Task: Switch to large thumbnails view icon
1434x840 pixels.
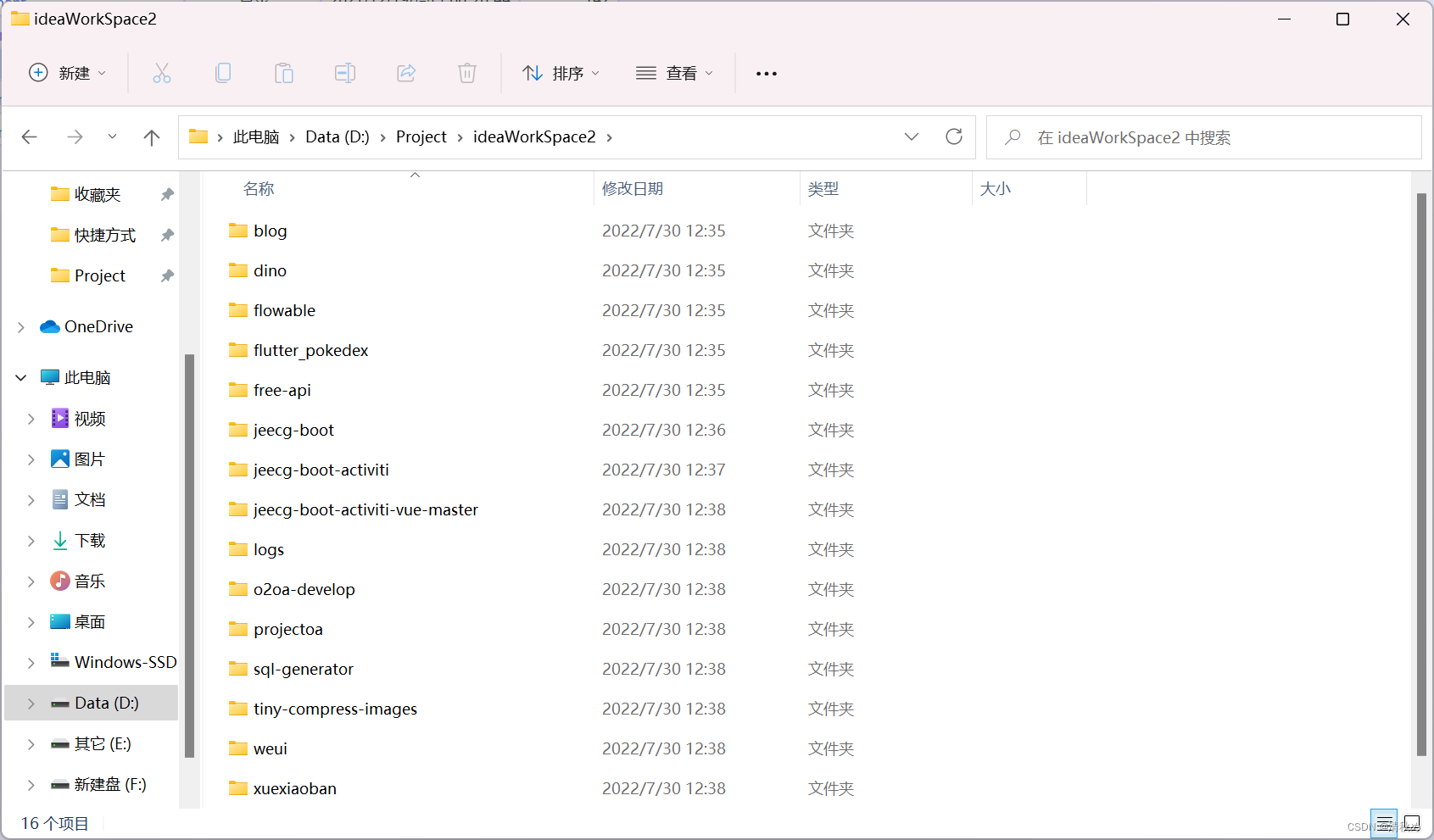Action: [1412, 822]
